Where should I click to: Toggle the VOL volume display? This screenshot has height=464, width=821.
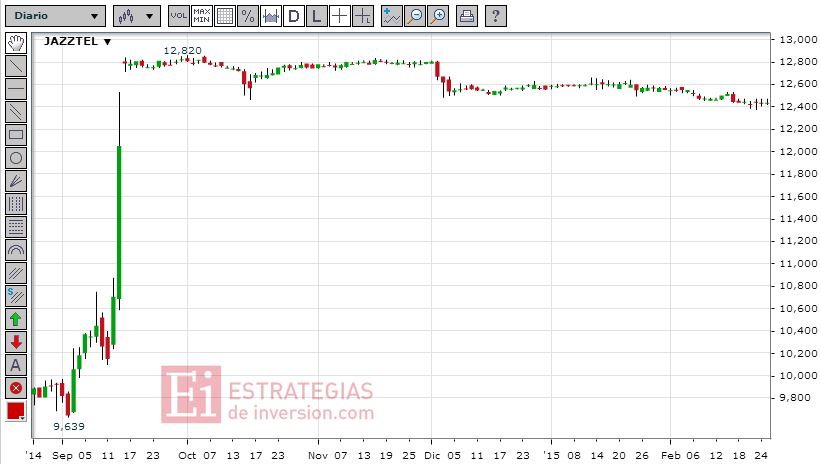[x=179, y=16]
